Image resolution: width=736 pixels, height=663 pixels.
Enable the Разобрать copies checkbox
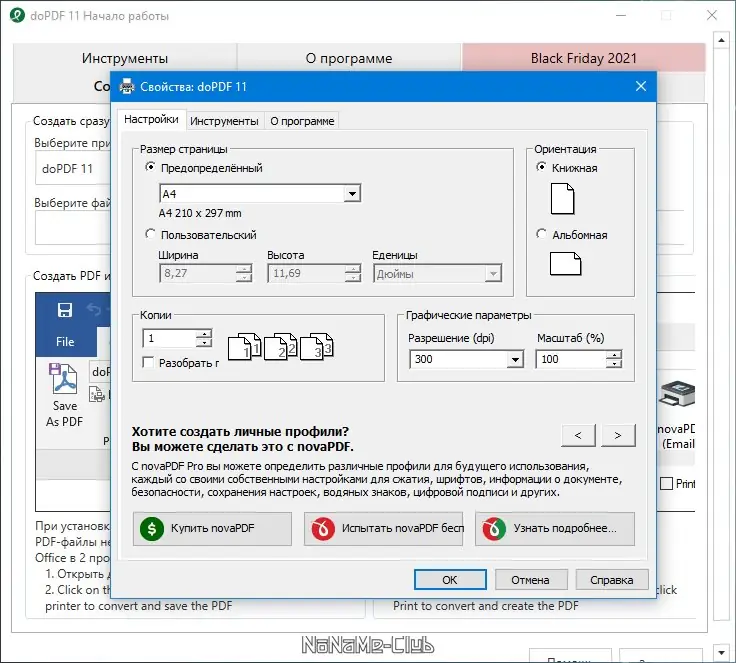pyautogui.click(x=148, y=362)
